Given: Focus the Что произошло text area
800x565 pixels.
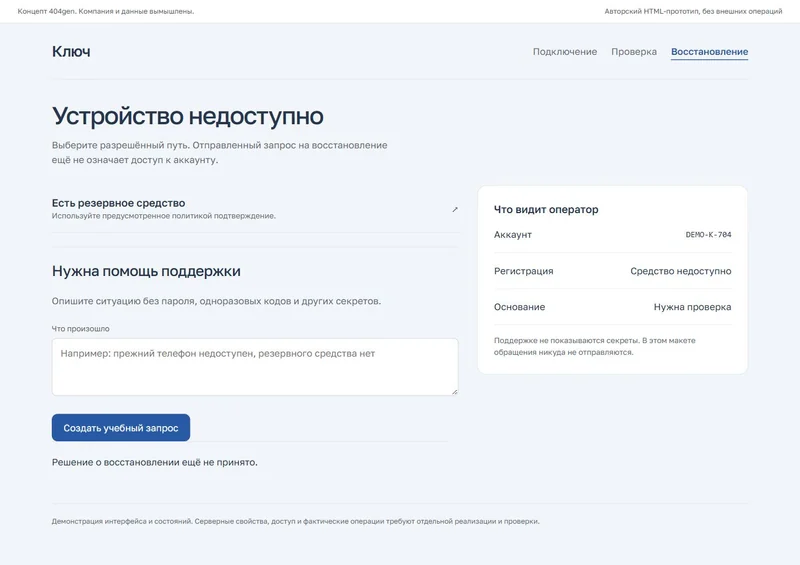Looking at the screenshot, I should pyautogui.click(x=255, y=366).
